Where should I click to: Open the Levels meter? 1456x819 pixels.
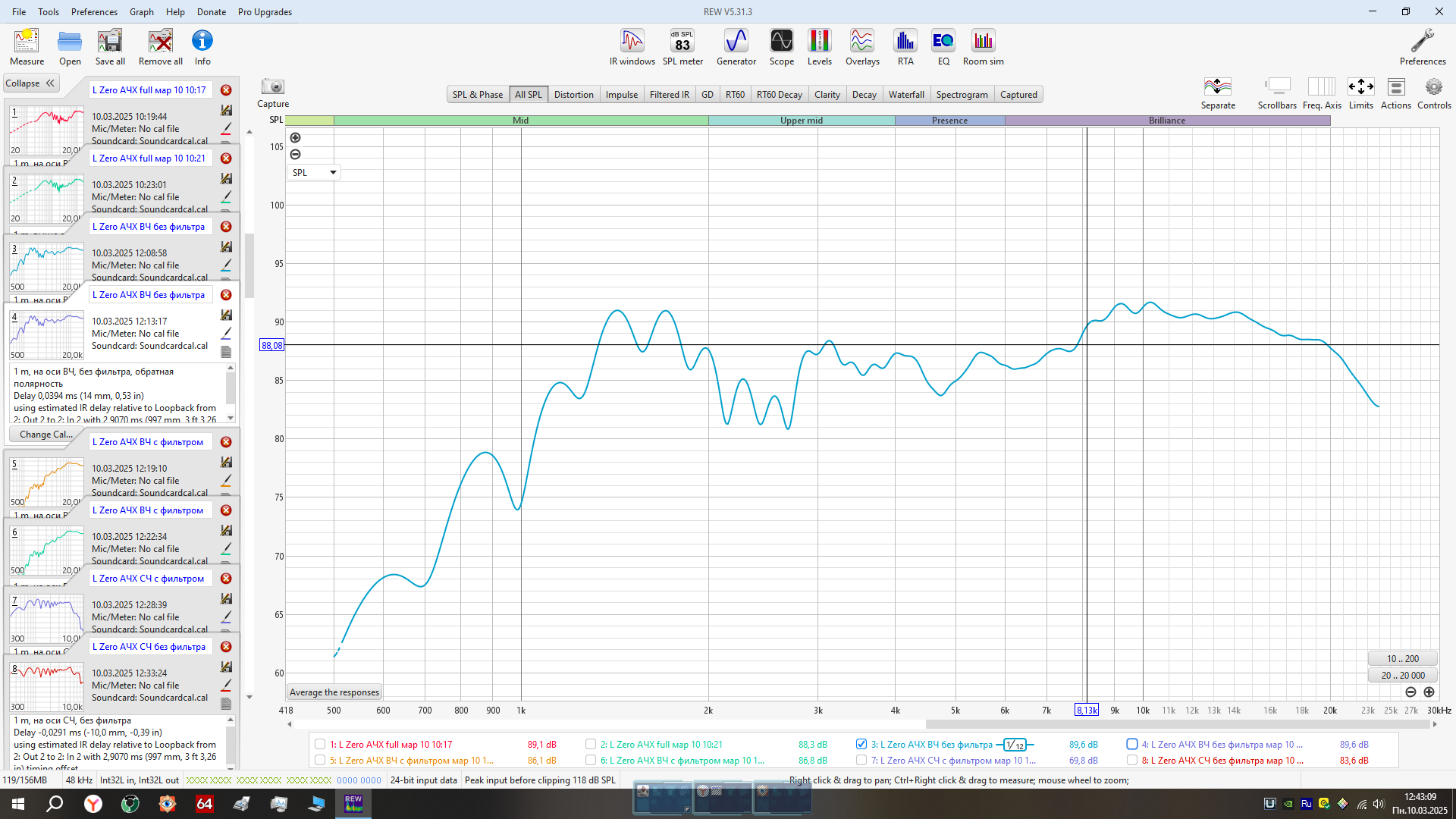820,47
